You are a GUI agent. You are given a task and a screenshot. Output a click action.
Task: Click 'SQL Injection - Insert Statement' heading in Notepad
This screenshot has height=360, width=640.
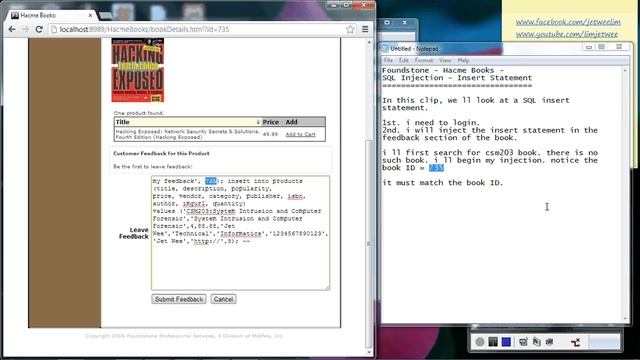click(x=457, y=78)
